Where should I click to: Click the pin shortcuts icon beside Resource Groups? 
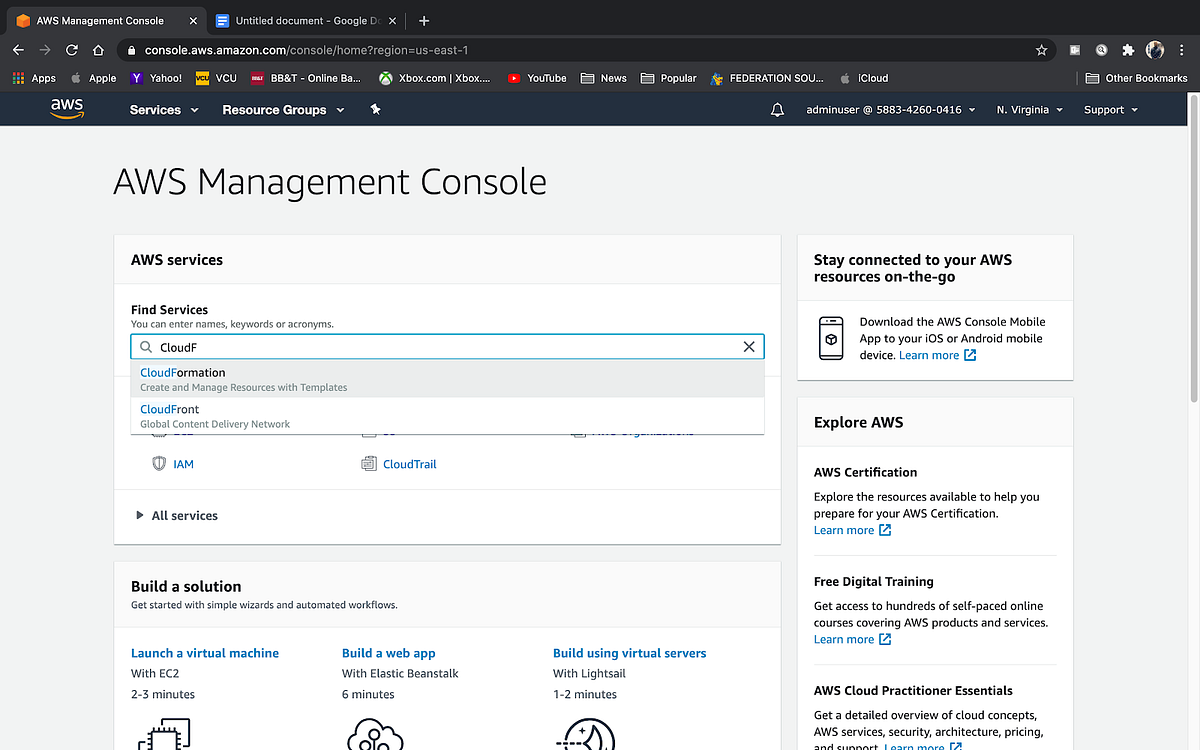click(375, 110)
